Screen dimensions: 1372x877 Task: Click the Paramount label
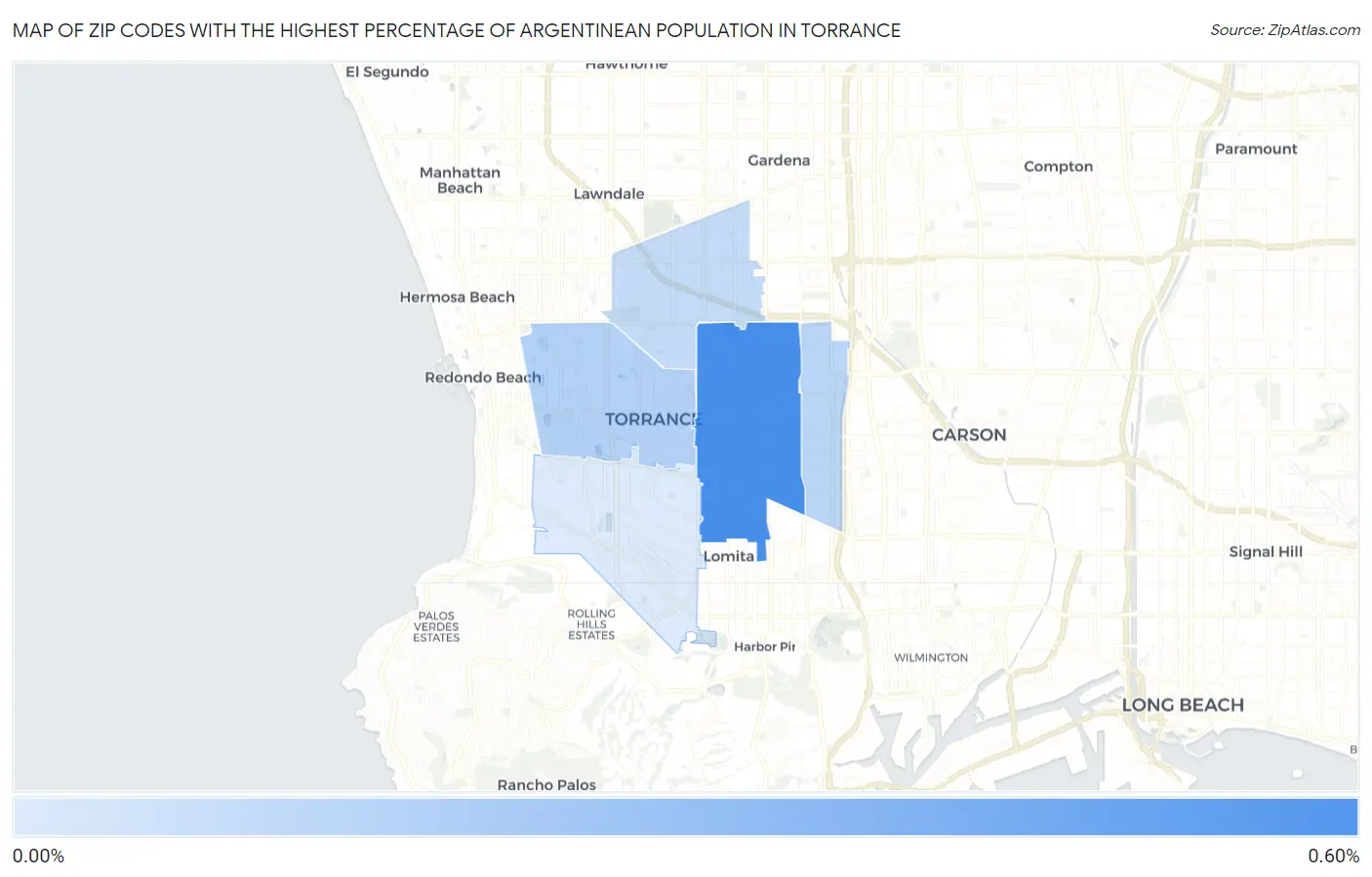pos(1256,149)
